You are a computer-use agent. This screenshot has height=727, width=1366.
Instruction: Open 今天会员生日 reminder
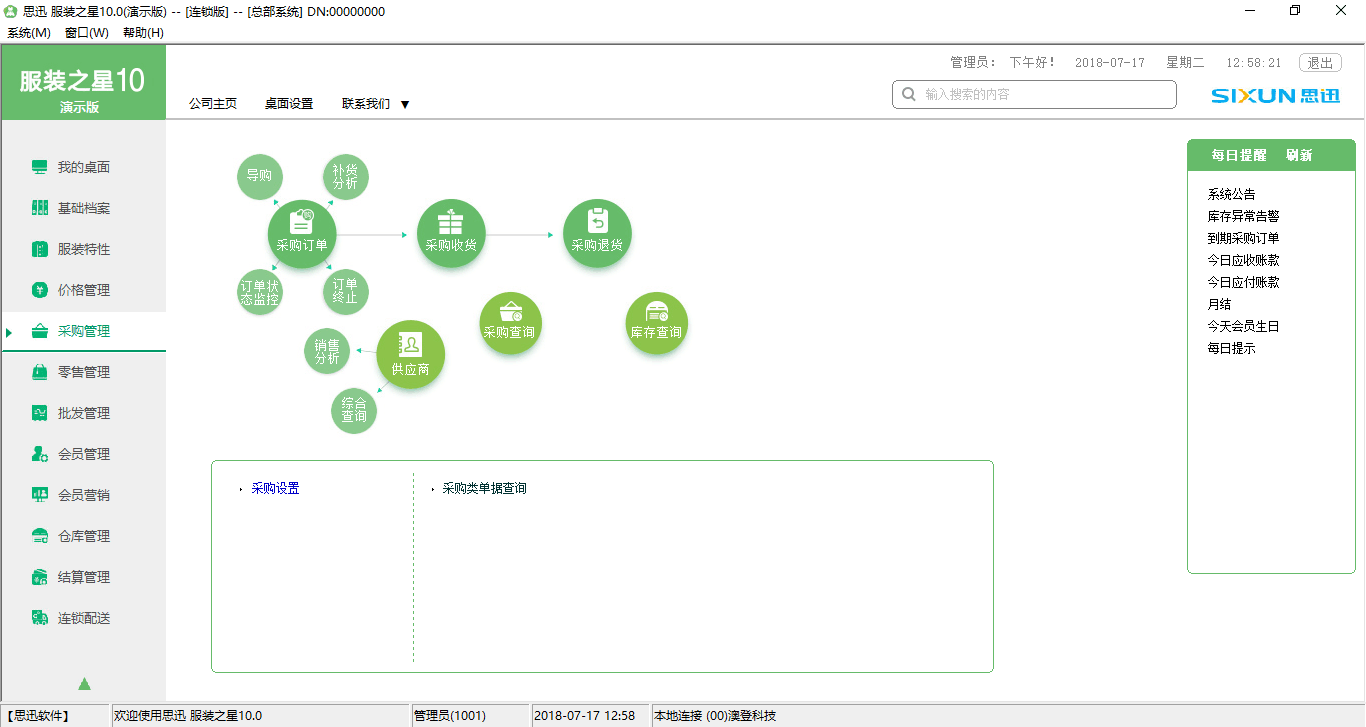tap(1243, 326)
